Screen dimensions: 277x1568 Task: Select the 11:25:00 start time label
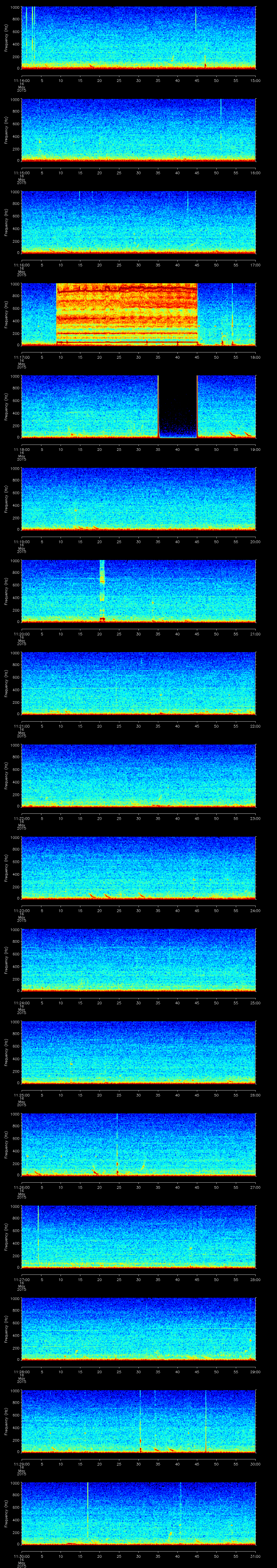[x=21, y=1095]
